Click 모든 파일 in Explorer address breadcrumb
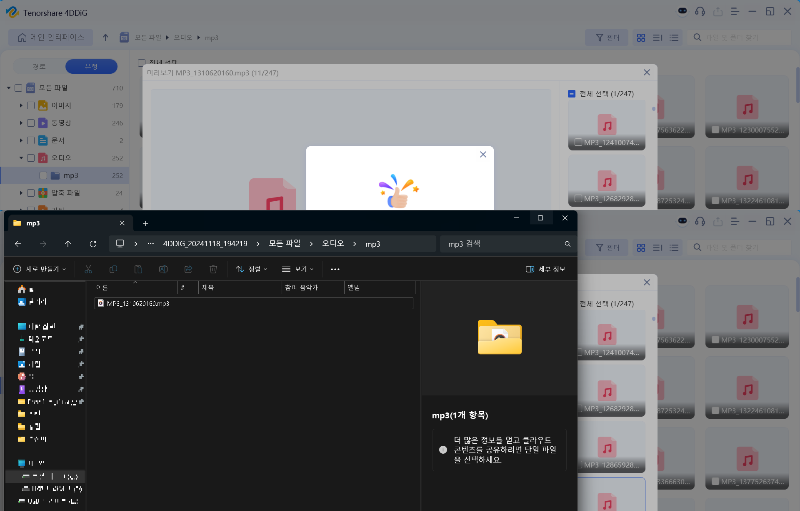Screen dimensions: 800x511 [284, 244]
